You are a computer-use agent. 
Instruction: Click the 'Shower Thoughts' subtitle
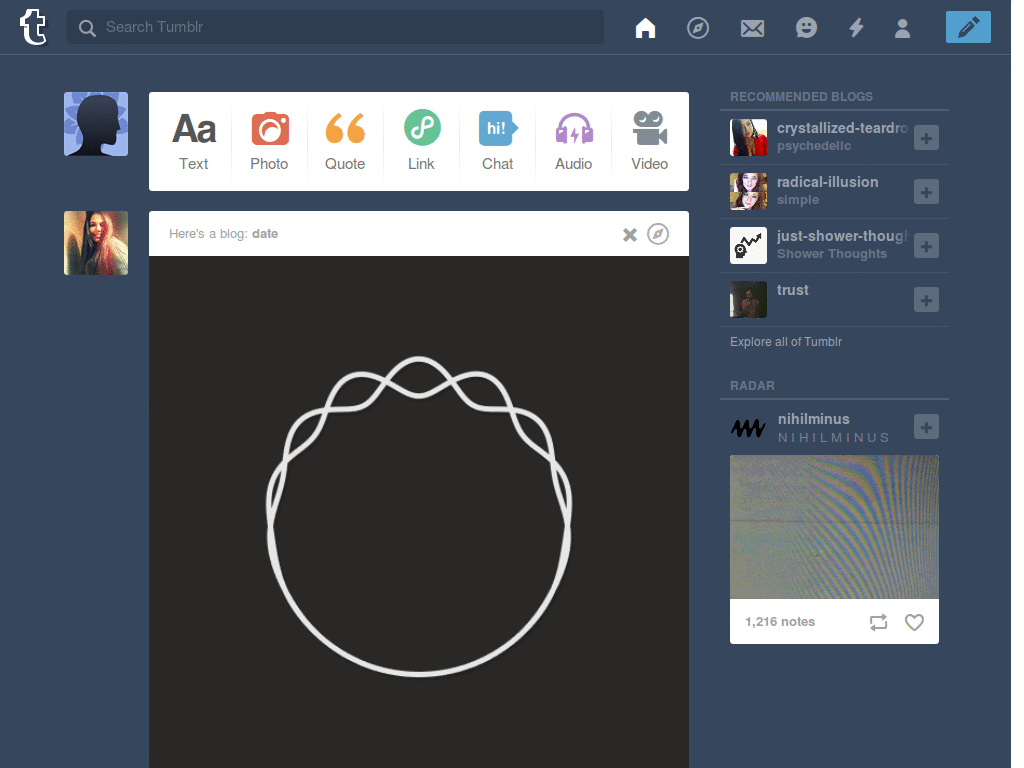click(x=832, y=253)
